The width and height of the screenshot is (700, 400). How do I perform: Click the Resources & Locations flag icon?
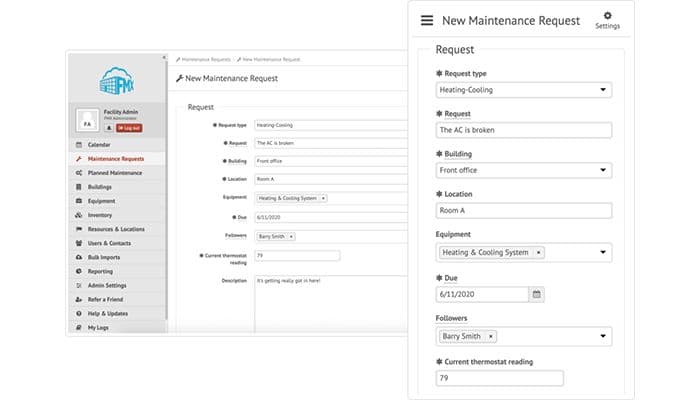79,229
